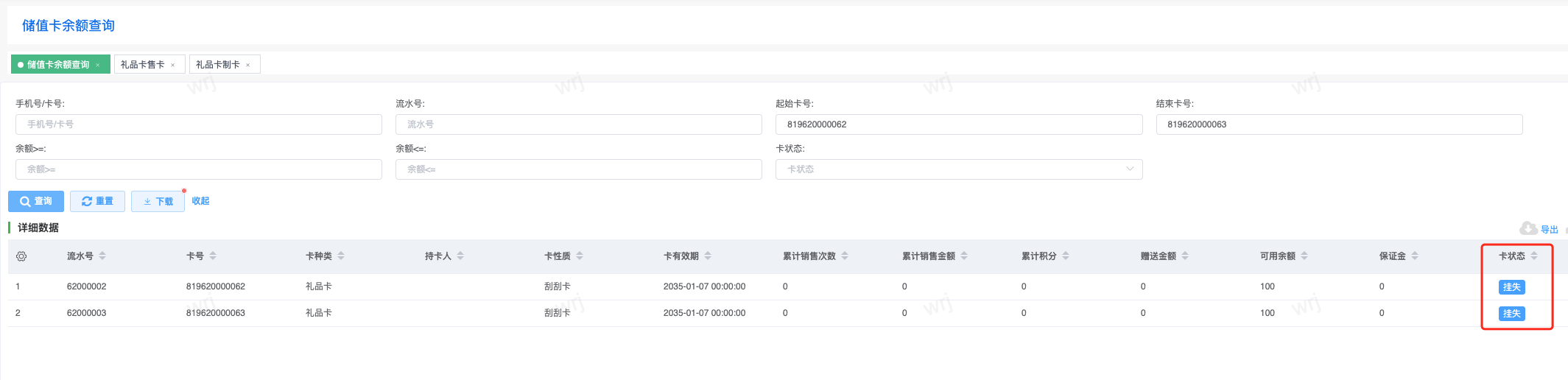Sort by 卡状态 column sort icon

click(x=1534, y=256)
